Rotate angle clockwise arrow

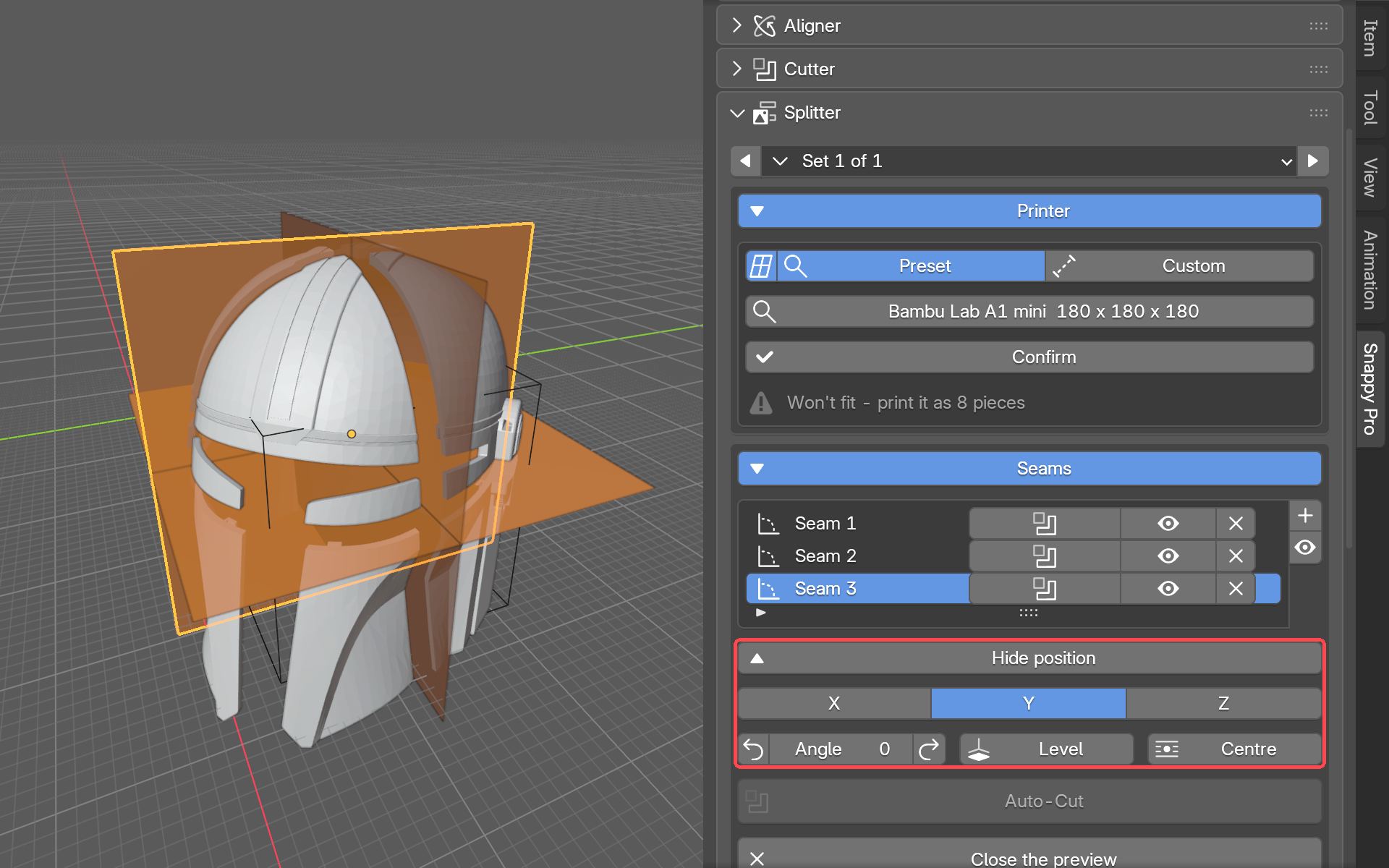(x=929, y=749)
